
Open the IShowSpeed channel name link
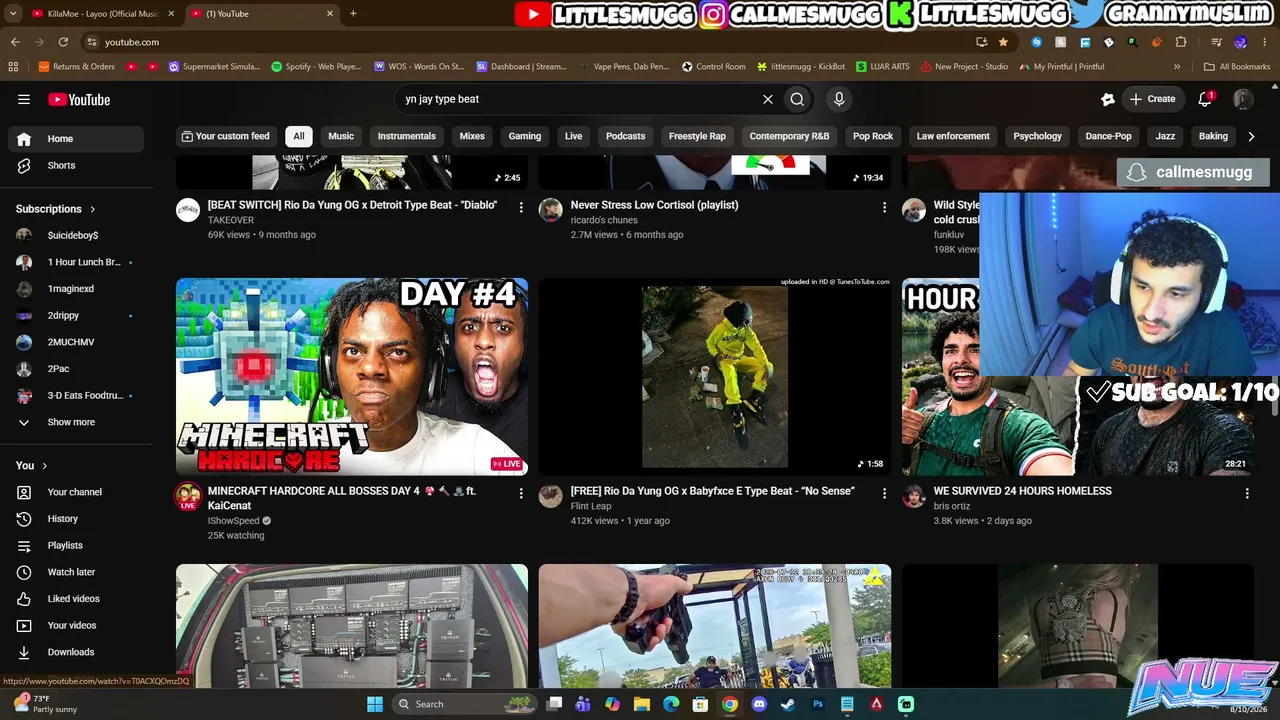pos(233,521)
